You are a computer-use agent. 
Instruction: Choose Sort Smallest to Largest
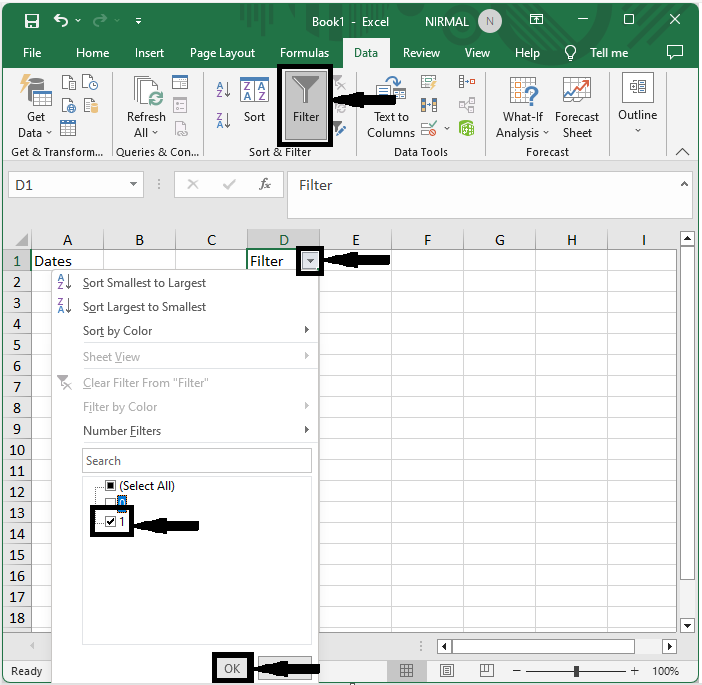click(144, 283)
